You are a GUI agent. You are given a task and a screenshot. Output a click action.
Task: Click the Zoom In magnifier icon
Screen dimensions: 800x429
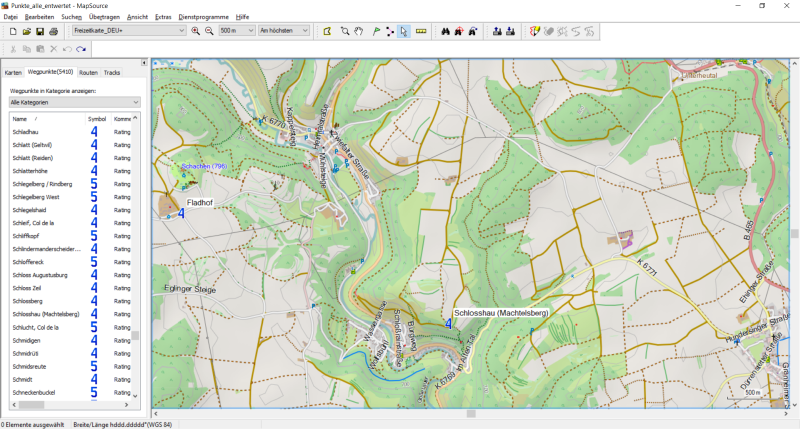pyautogui.click(x=195, y=31)
